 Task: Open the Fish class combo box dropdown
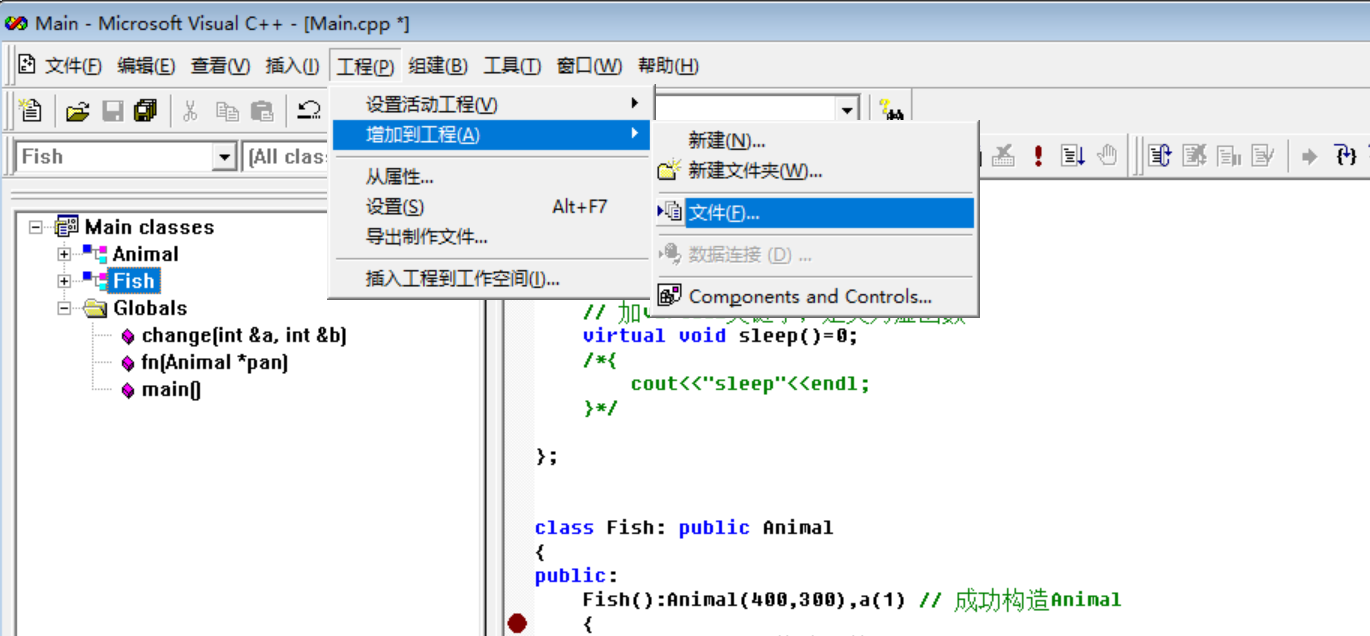(224, 156)
